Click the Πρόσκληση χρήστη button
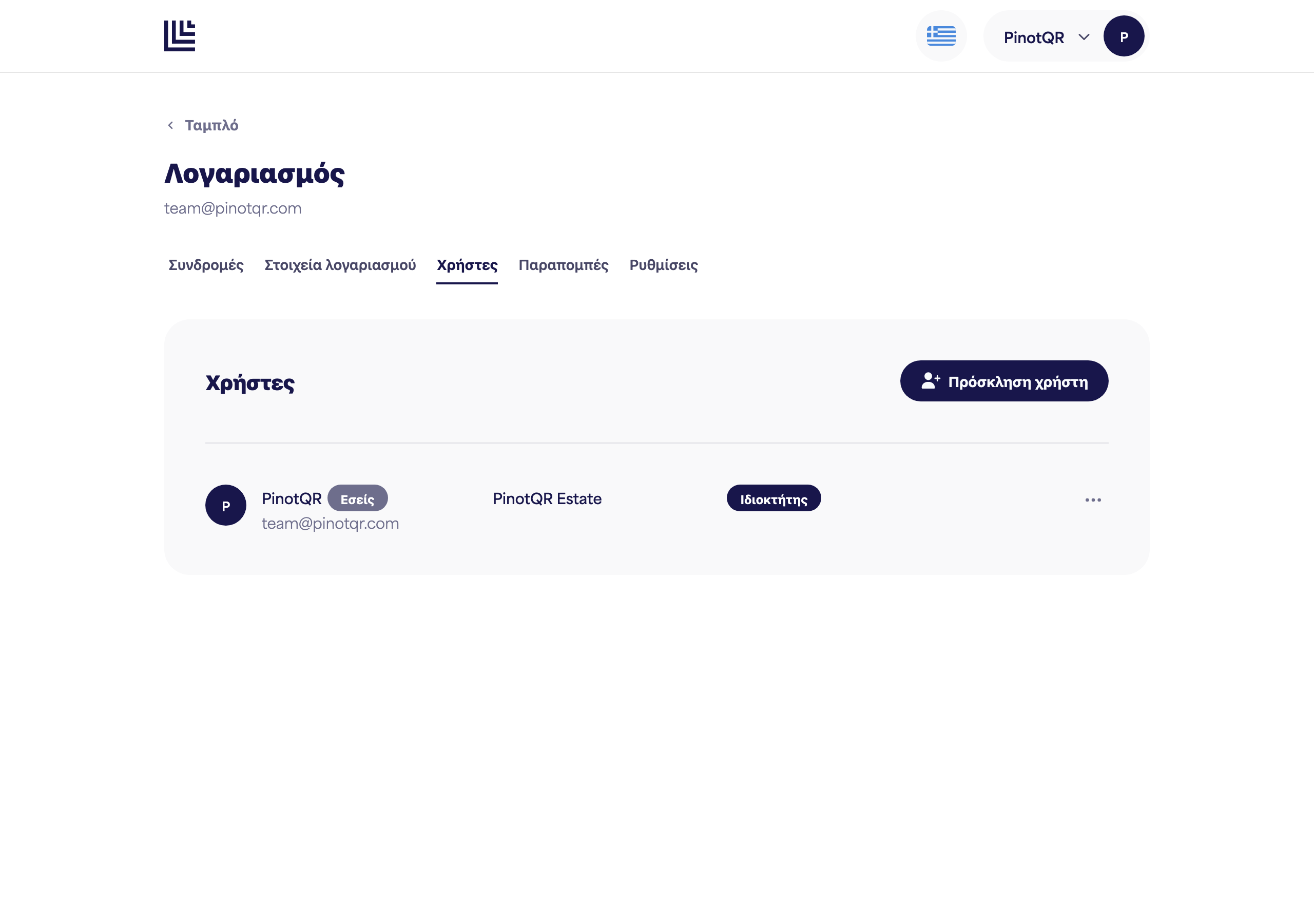1314x924 pixels. click(1004, 381)
